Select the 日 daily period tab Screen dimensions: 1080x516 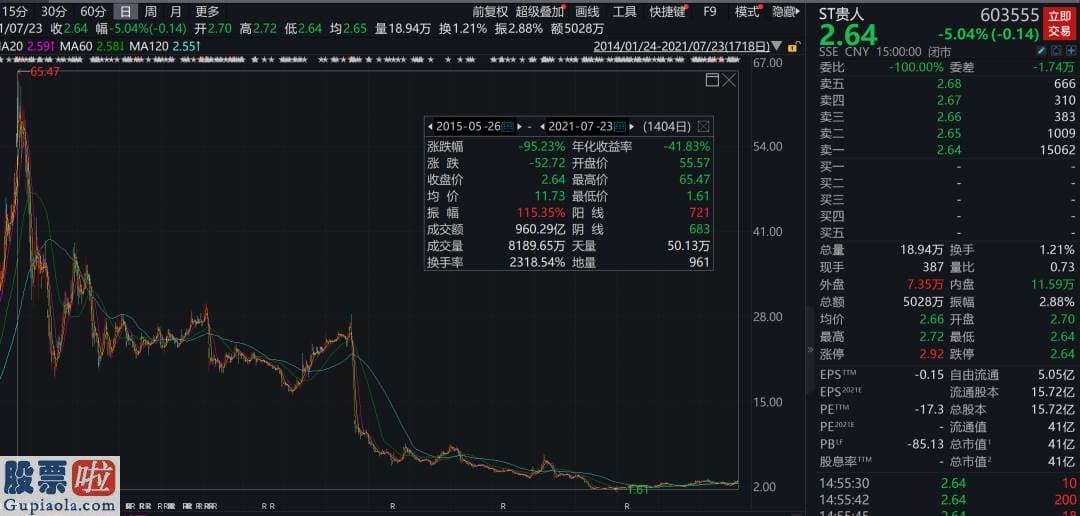[125, 11]
